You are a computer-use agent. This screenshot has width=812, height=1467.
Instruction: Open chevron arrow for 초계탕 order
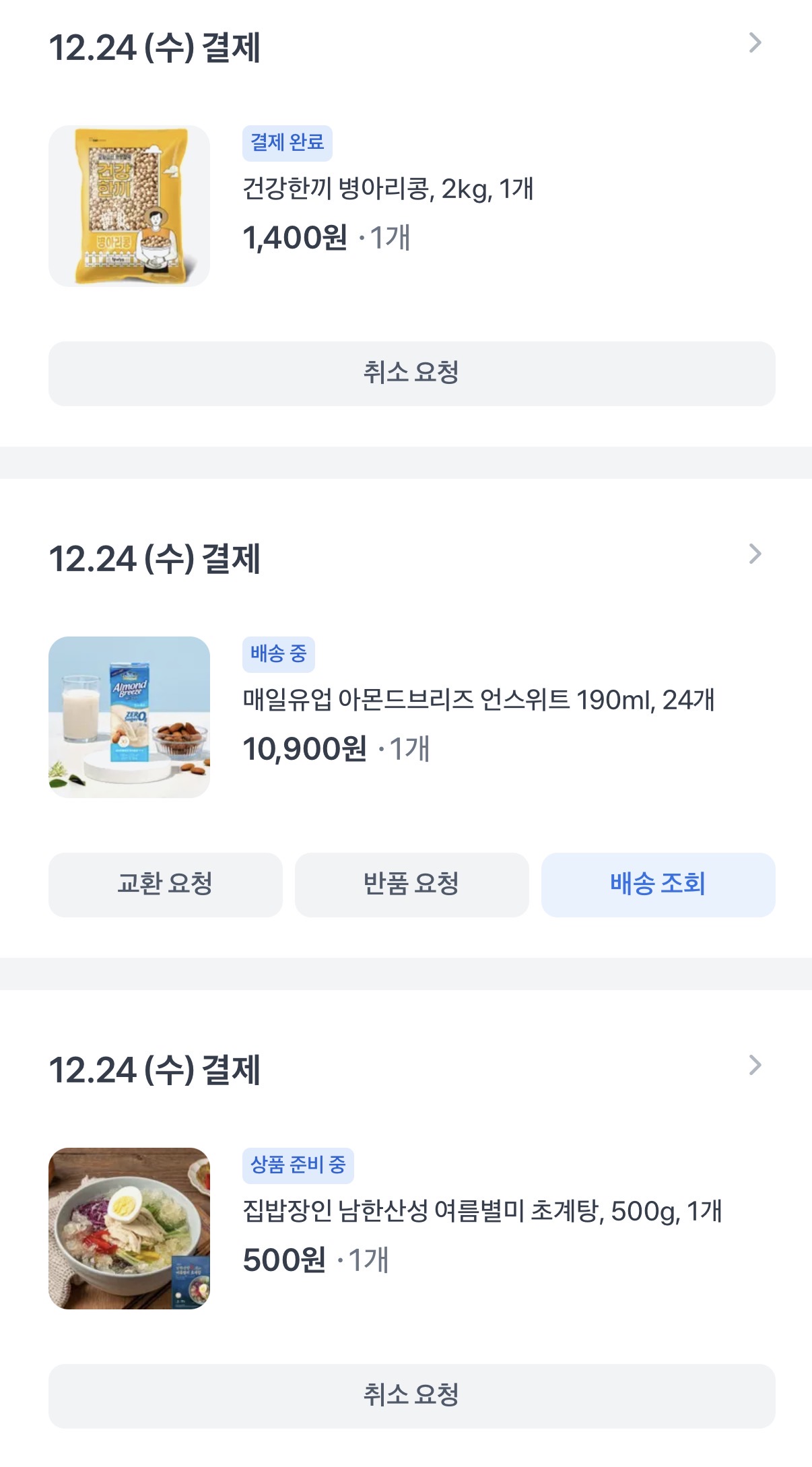(x=755, y=1066)
